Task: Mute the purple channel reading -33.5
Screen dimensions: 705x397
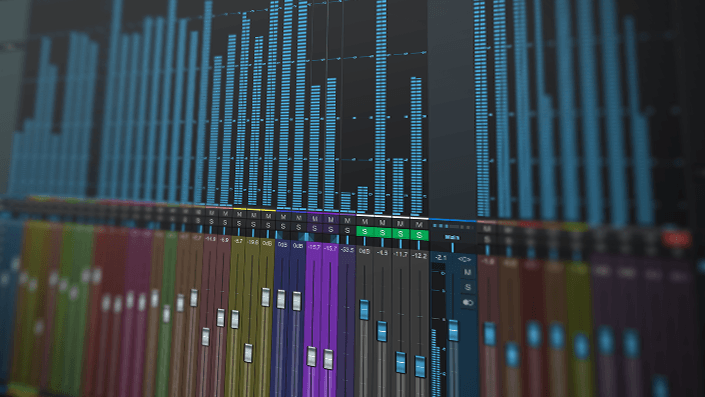Action: [347, 221]
